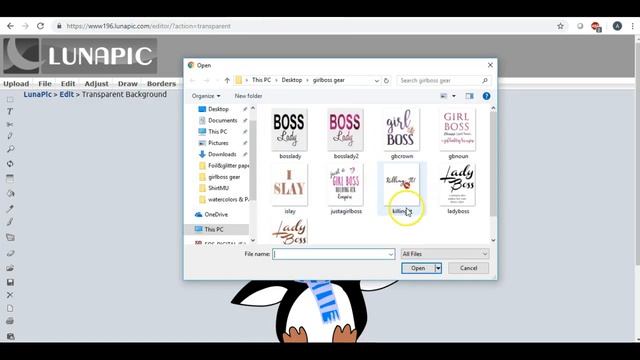This screenshot has height=360, width=640.
Task: Select Downloads in the navigation pane
Action: click(x=222, y=154)
